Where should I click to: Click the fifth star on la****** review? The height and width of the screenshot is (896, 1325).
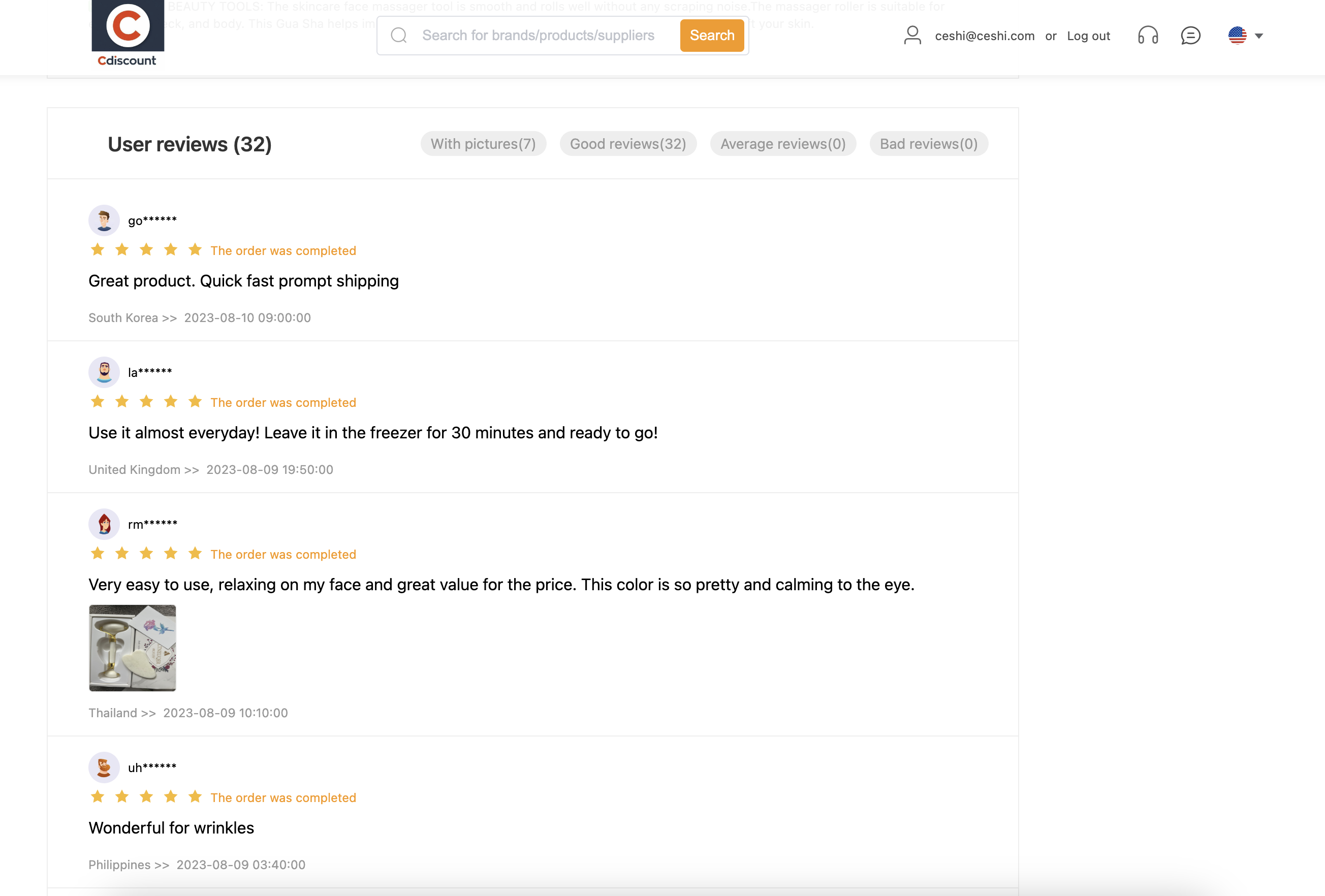click(x=195, y=402)
